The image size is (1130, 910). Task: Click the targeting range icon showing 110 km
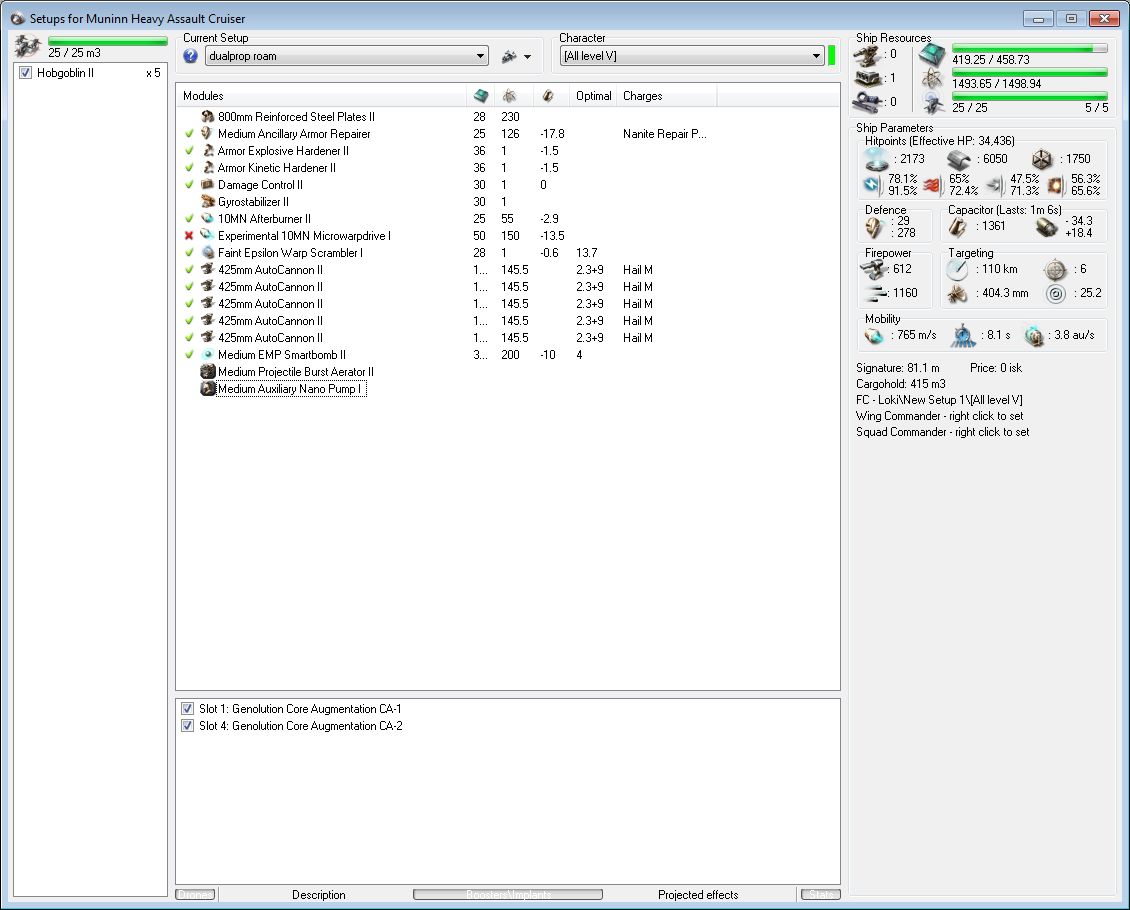(958, 269)
